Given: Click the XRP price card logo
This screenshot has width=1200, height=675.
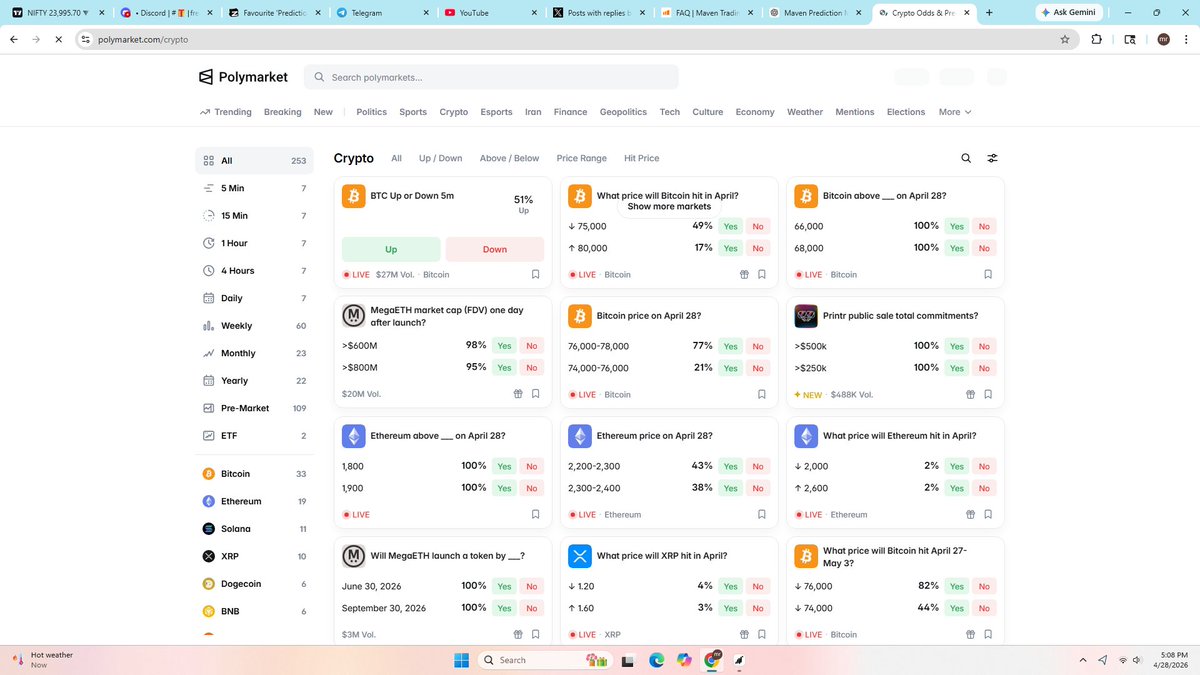Looking at the screenshot, I should click(580, 556).
